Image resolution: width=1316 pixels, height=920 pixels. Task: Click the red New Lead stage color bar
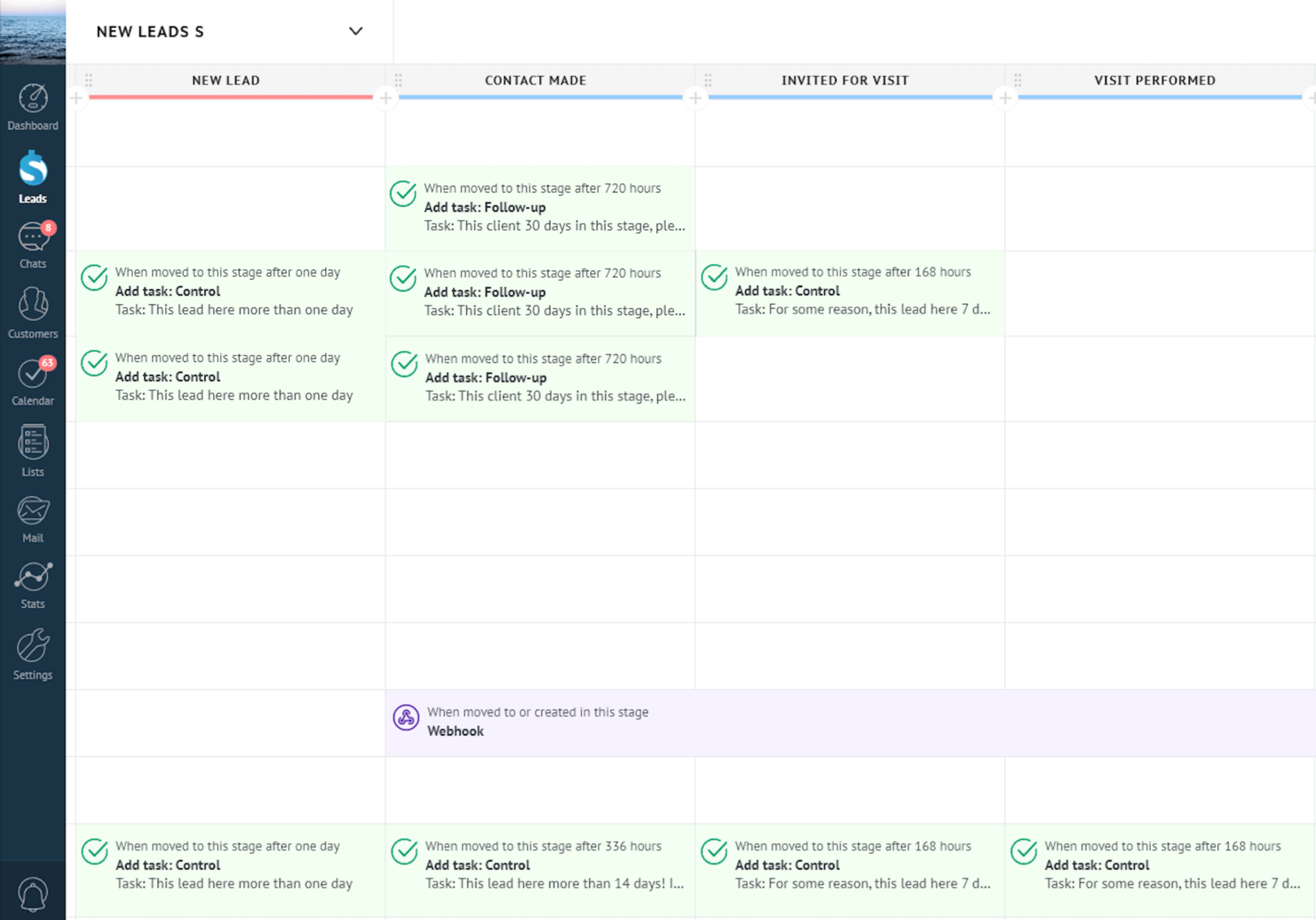(230, 97)
